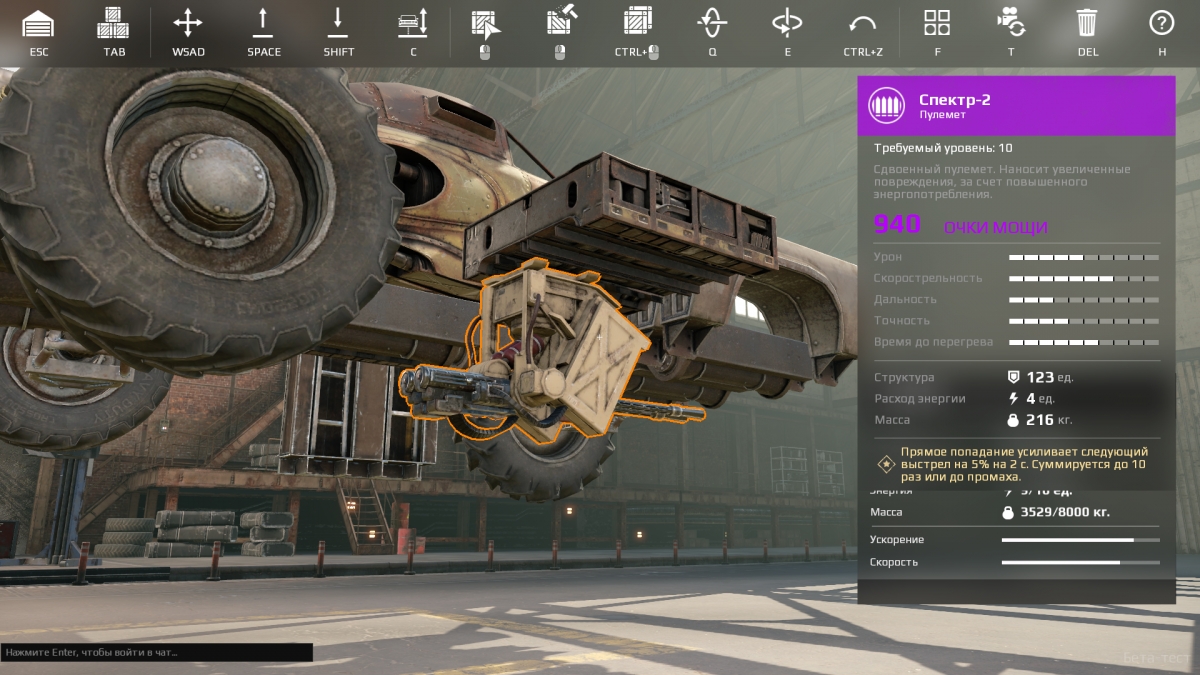The width and height of the screenshot is (1200, 675).
Task: Open the grid view icon labeled F
Action: [x=937, y=23]
